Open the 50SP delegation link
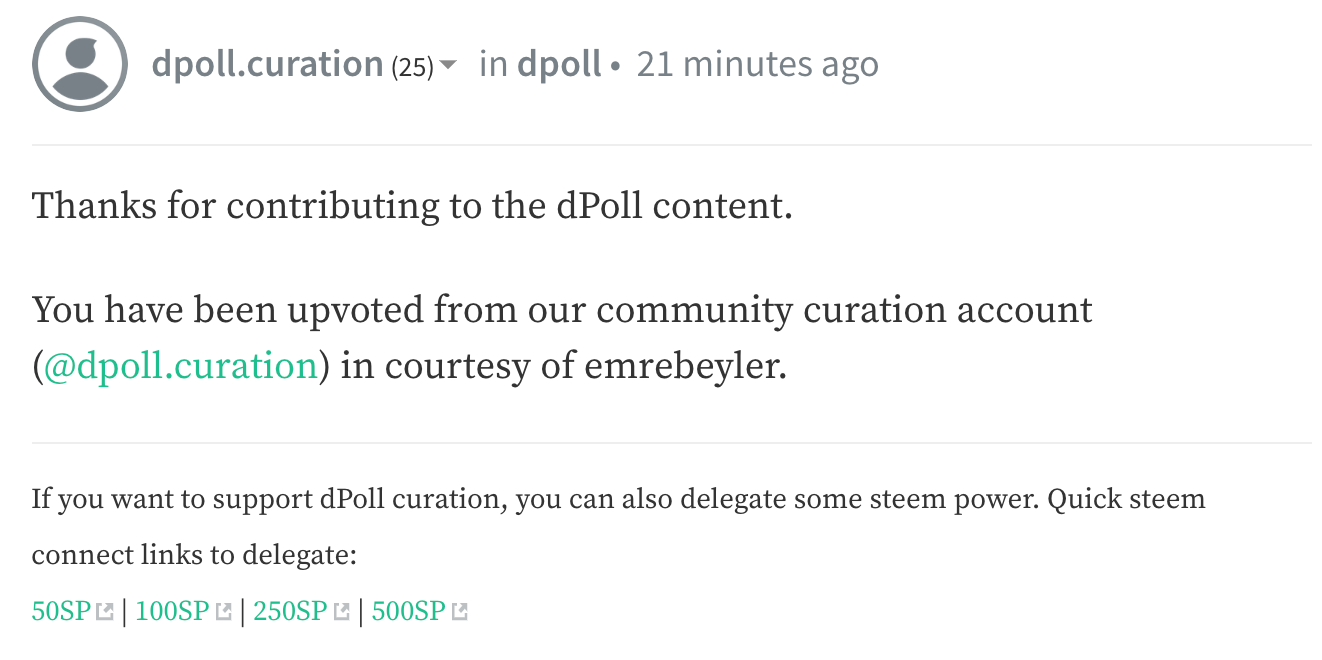Image resolution: width=1322 pixels, height=660 pixels. click(x=61, y=611)
